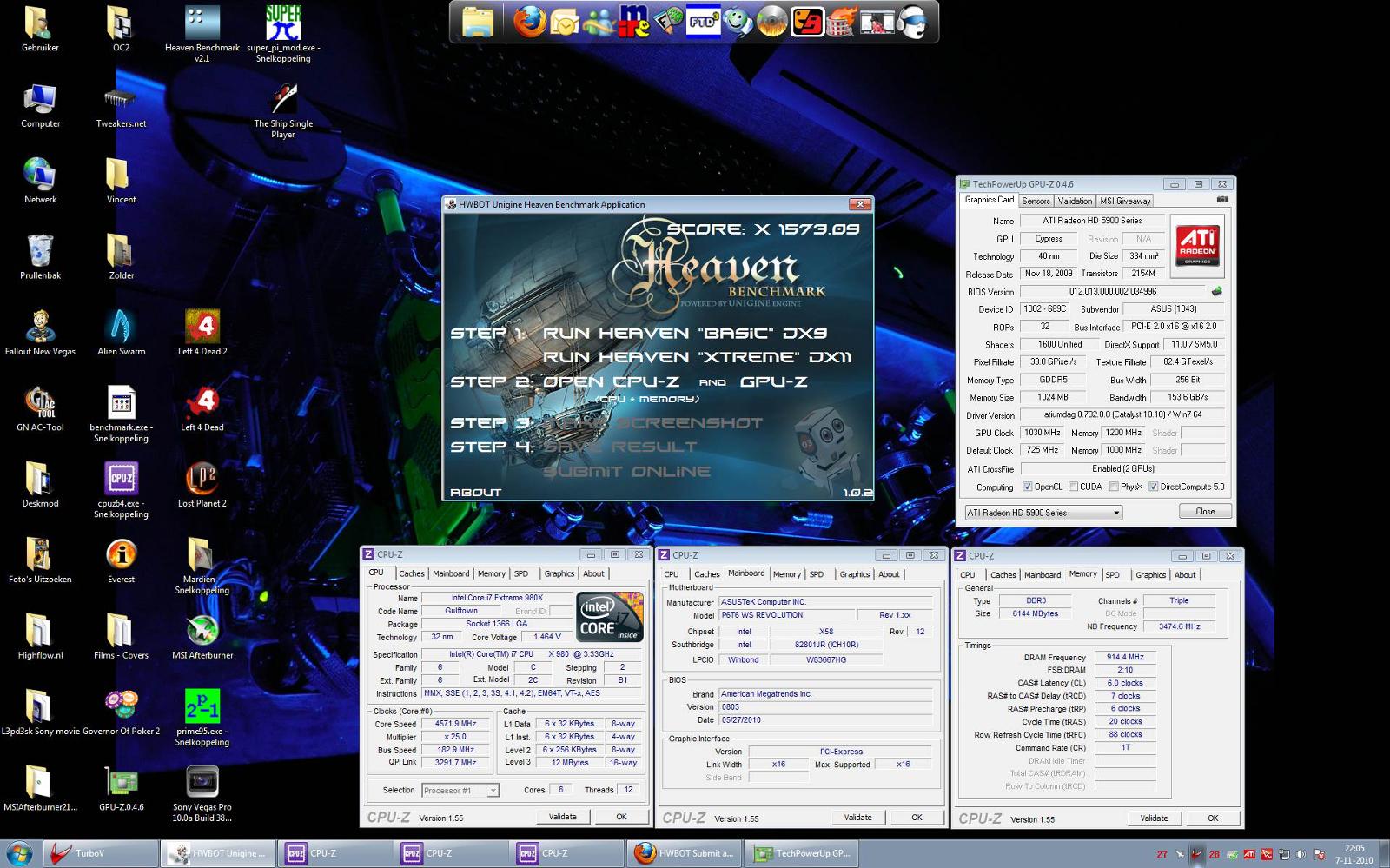
Task: Click RUN HEAVEN "XTREME" DX11 option
Action: pos(697,357)
